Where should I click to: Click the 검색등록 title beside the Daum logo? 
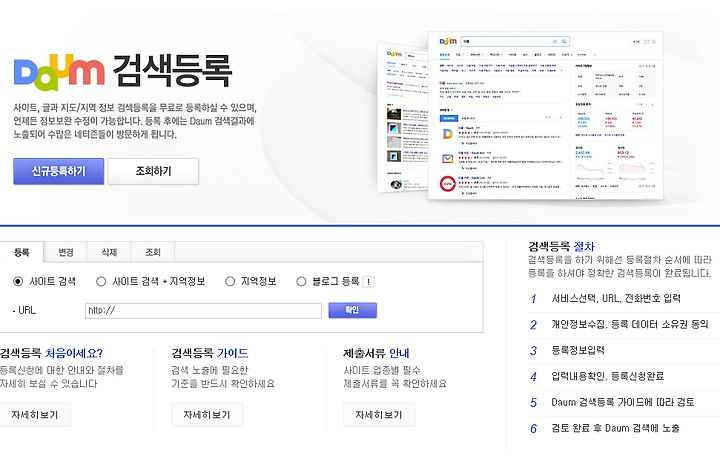(x=172, y=71)
